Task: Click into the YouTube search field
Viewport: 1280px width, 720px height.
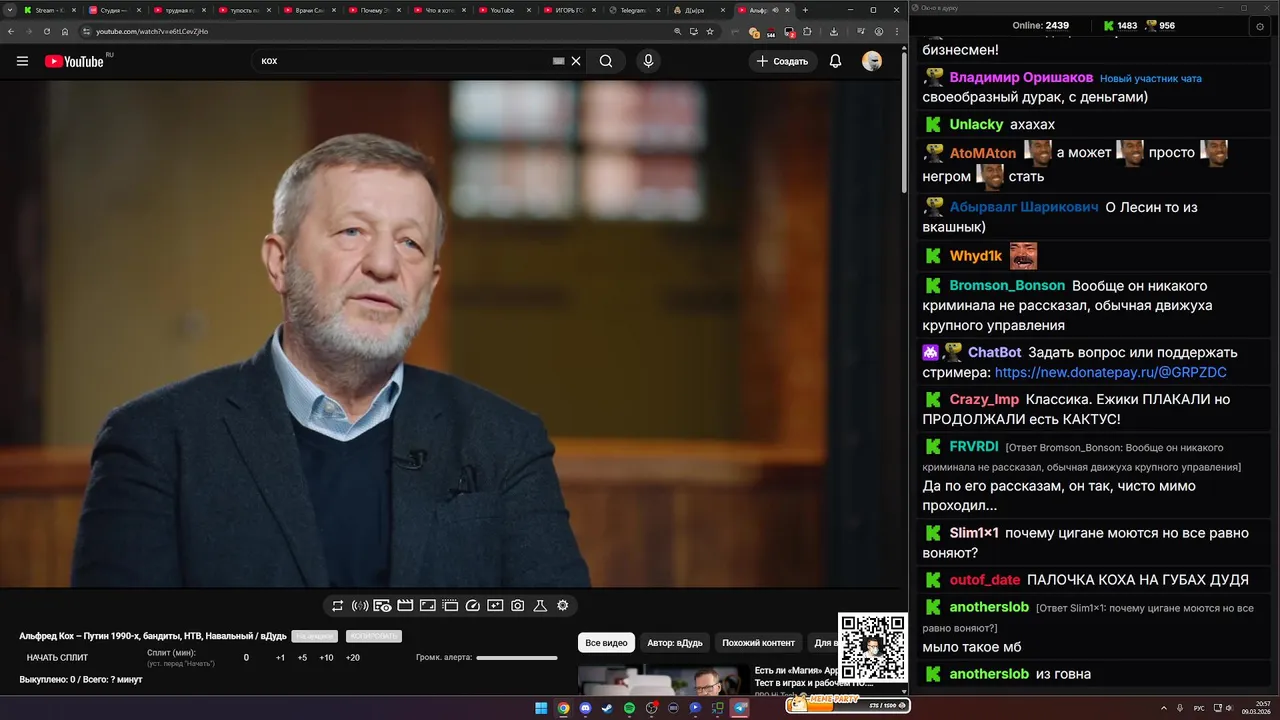Action: (x=405, y=61)
